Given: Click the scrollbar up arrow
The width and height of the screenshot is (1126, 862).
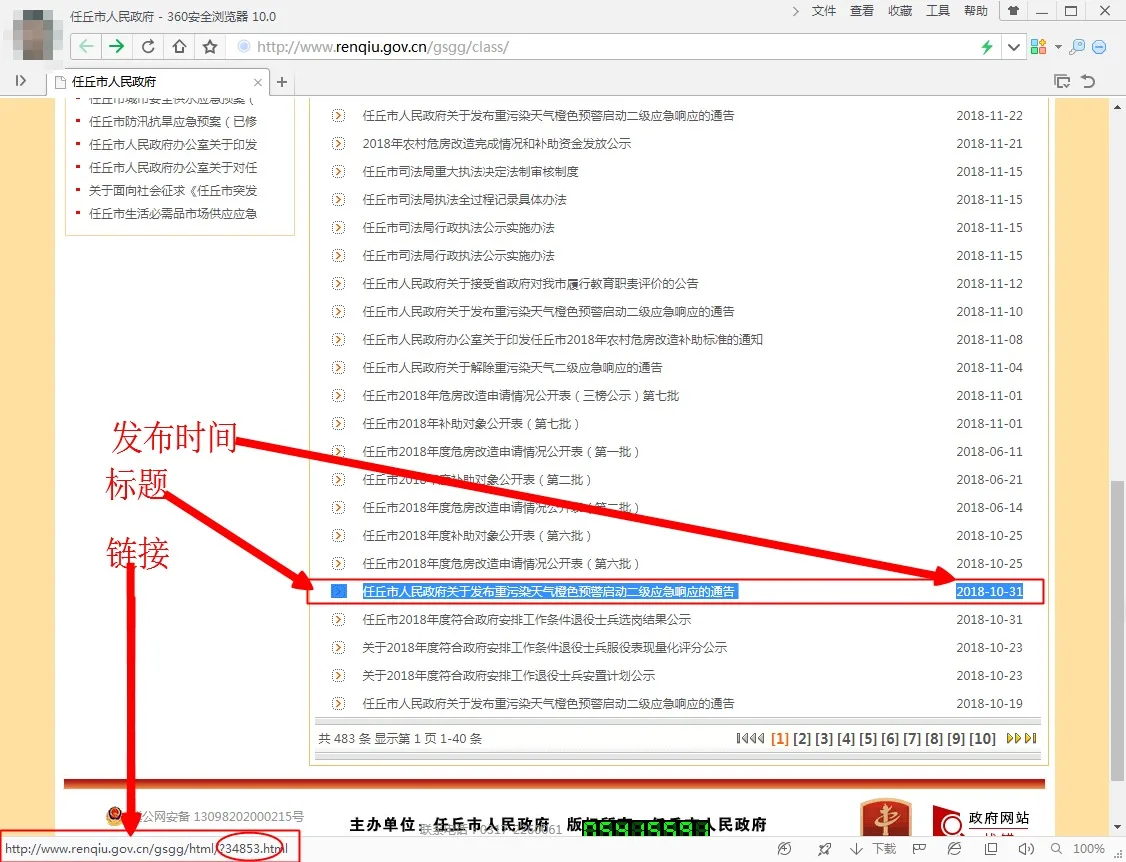Looking at the screenshot, I should pos(1117,107).
